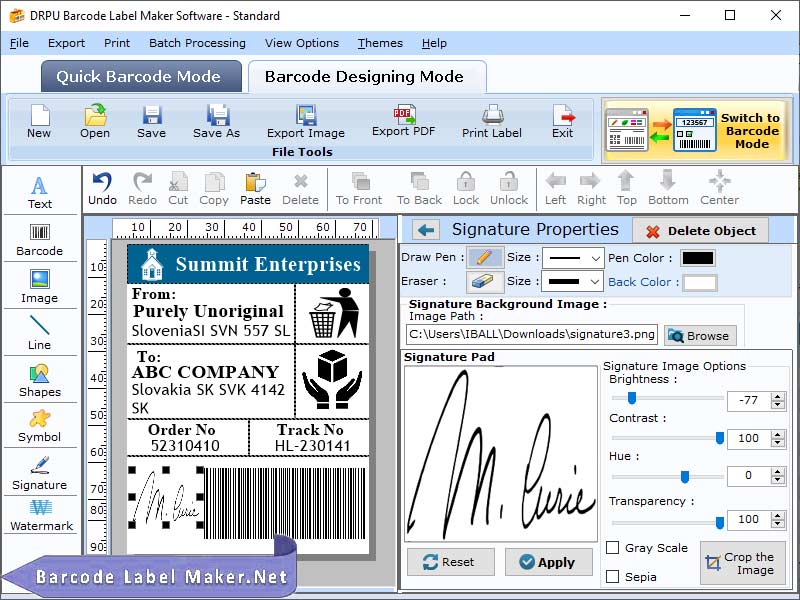This screenshot has width=800, height=600.
Task: Select the Text tool in the sidebar
Action: coord(40,192)
